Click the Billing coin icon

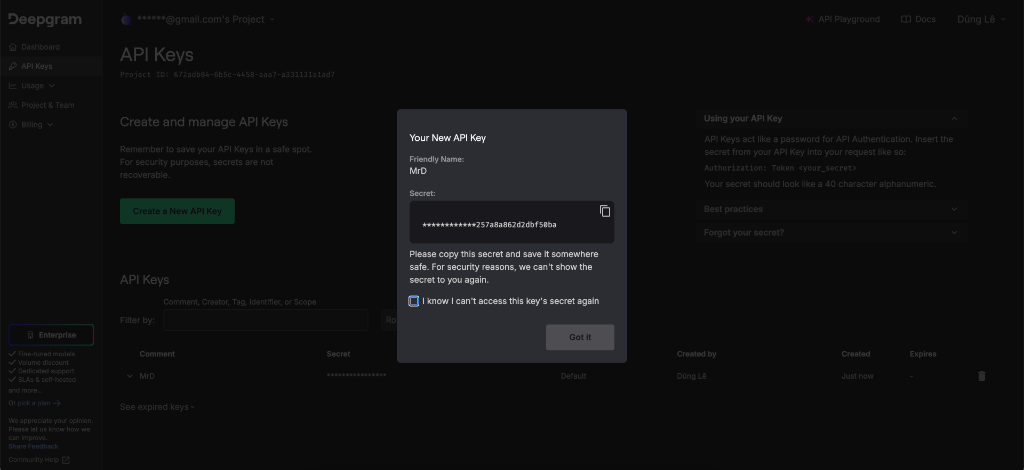point(13,124)
